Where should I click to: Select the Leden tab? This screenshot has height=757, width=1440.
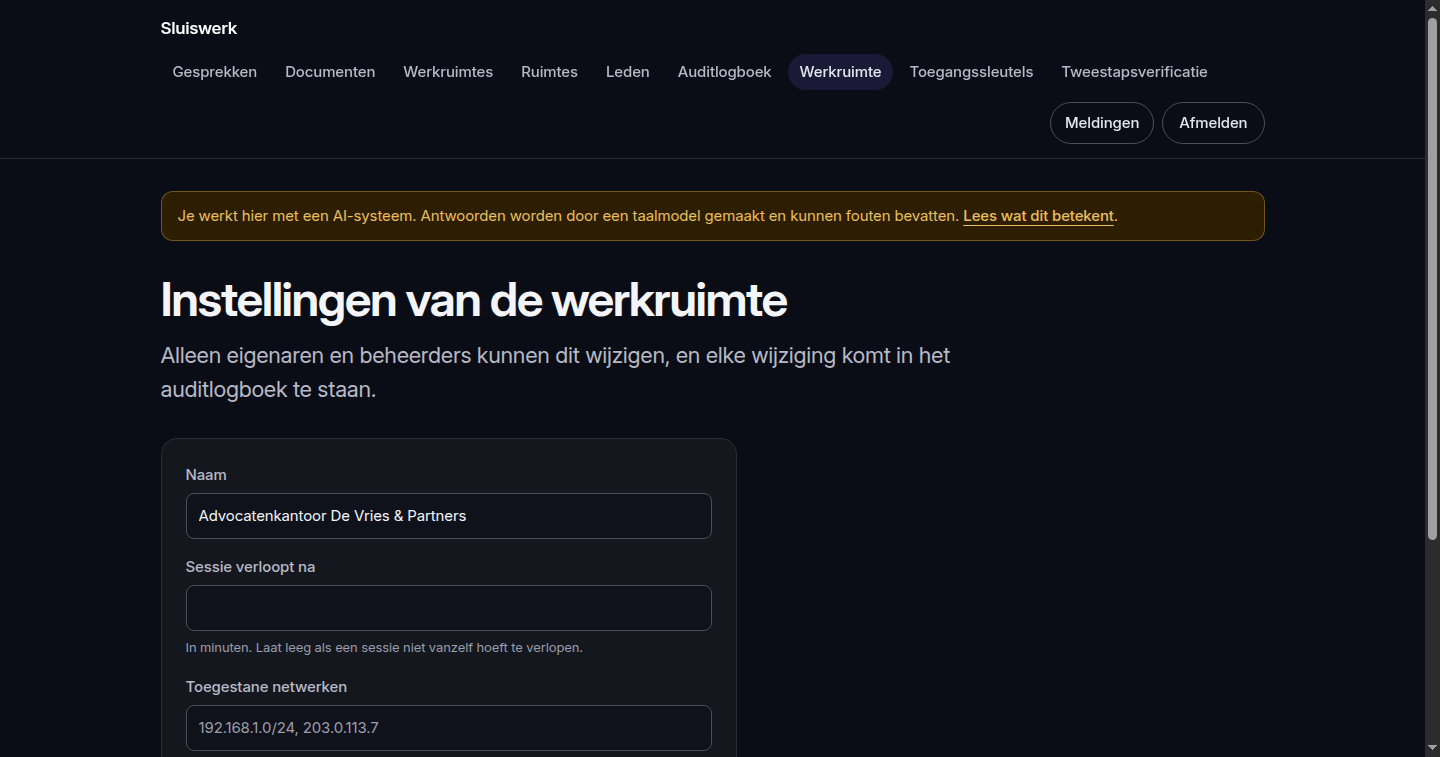(628, 72)
